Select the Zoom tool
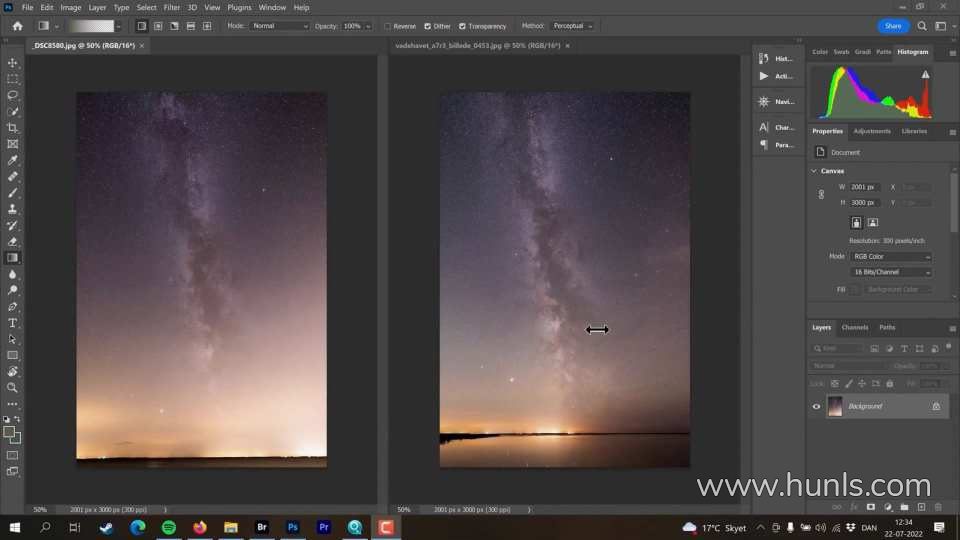The width and height of the screenshot is (960, 540). (13, 387)
